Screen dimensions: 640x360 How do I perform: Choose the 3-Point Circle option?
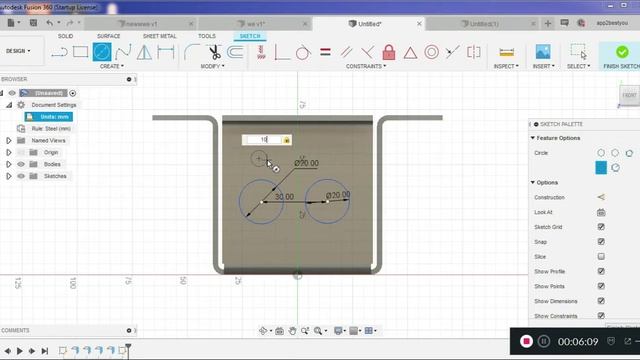tap(629, 153)
